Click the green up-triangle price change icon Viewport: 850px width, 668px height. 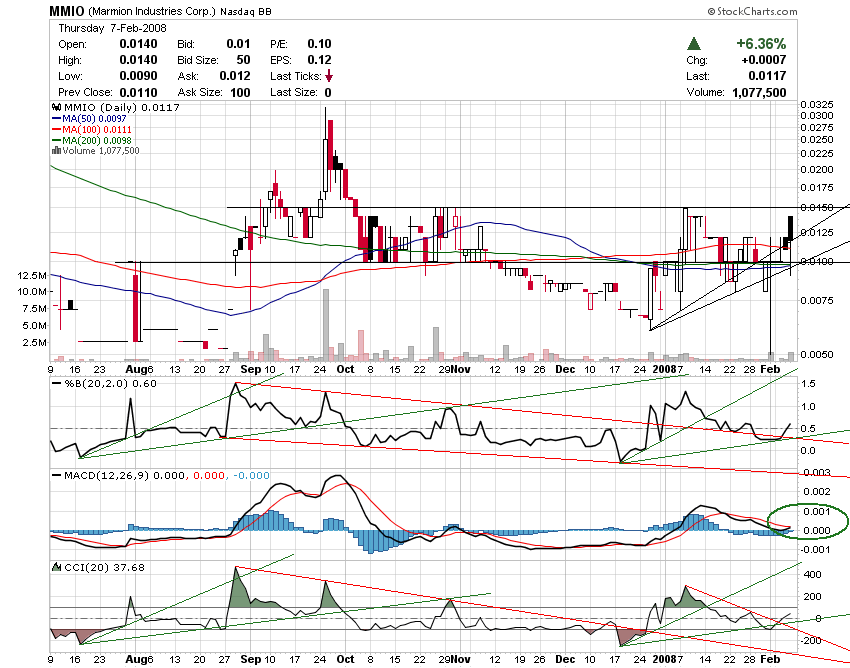(693, 44)
